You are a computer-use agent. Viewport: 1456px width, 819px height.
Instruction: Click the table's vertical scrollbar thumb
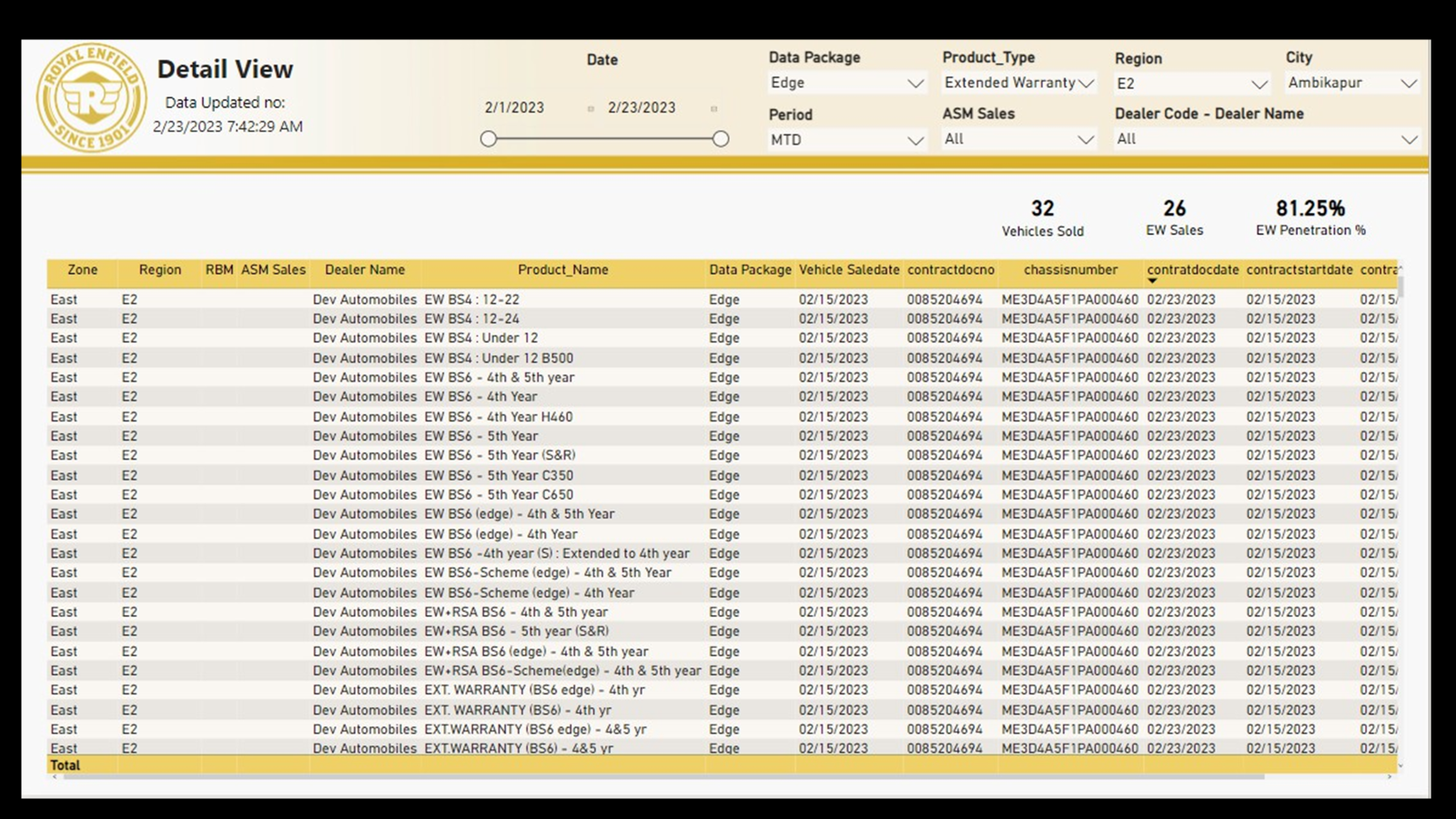[1400, 285]
